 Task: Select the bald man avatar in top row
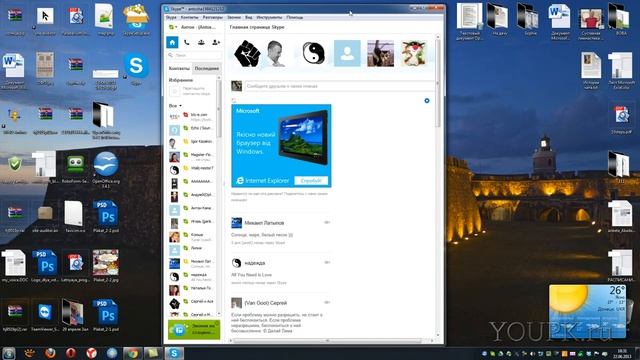click(x=276, y=53)
